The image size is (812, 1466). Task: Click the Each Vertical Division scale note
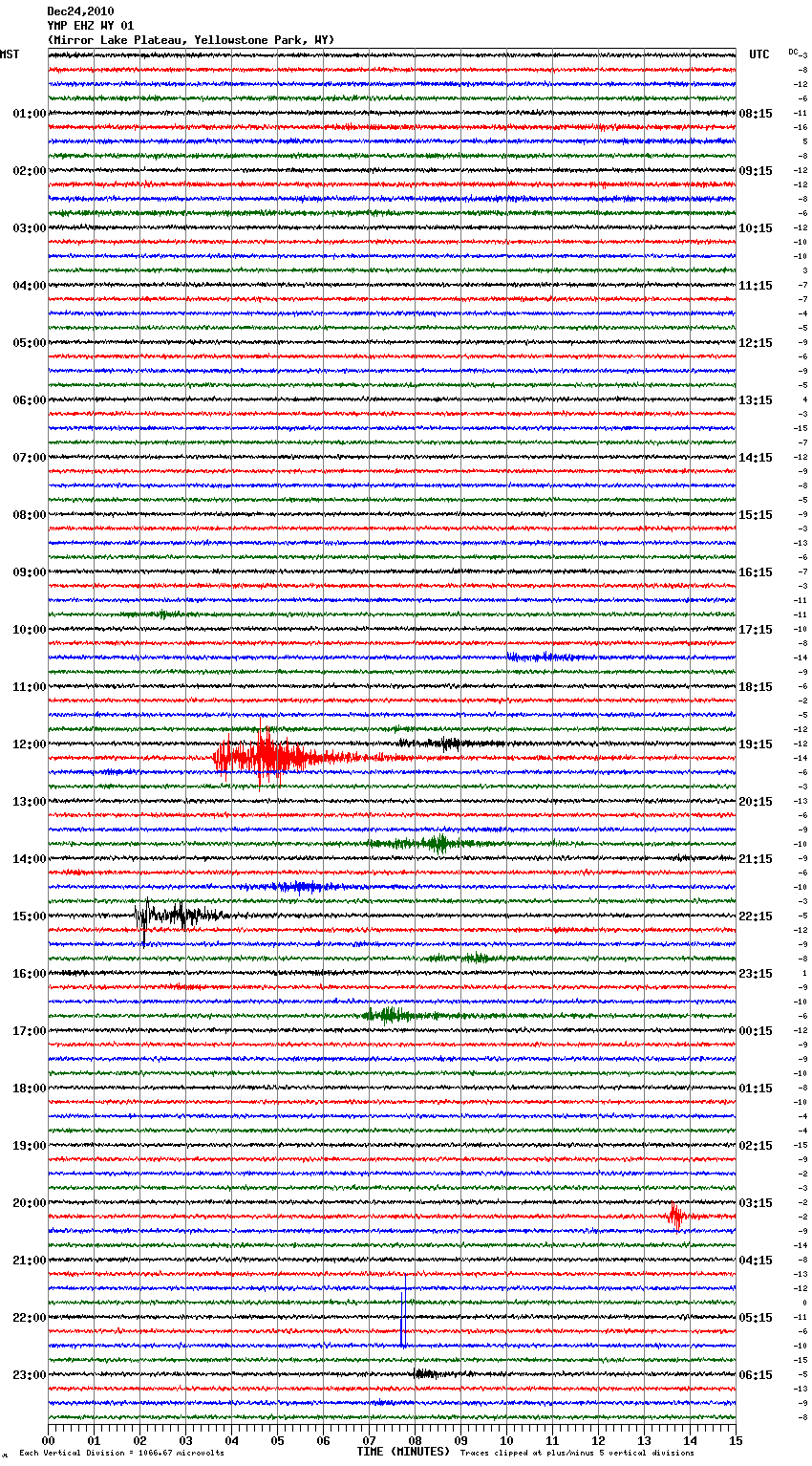click(122, 1453)
